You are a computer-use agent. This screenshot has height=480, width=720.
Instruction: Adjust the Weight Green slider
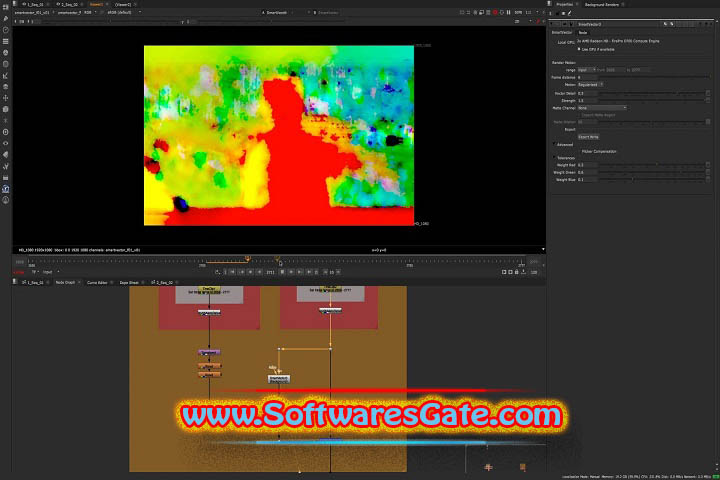[652, 172]
